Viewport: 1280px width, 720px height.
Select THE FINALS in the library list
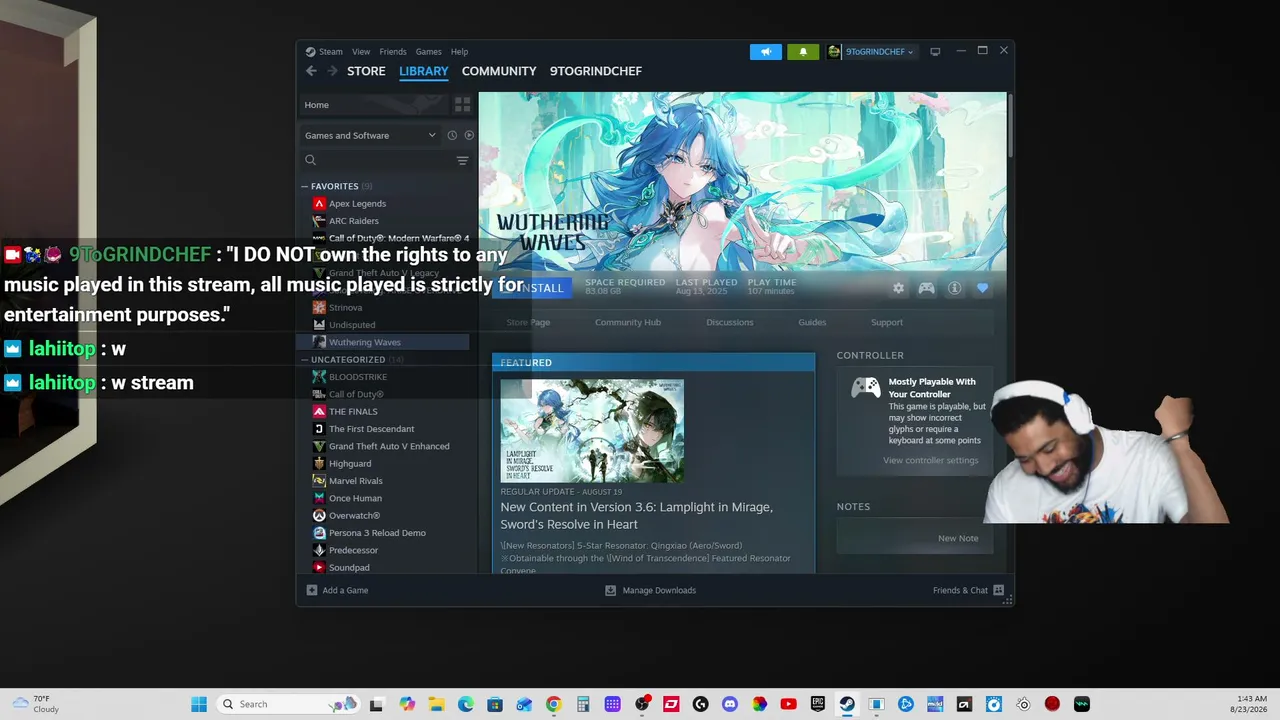pos(353,412)
